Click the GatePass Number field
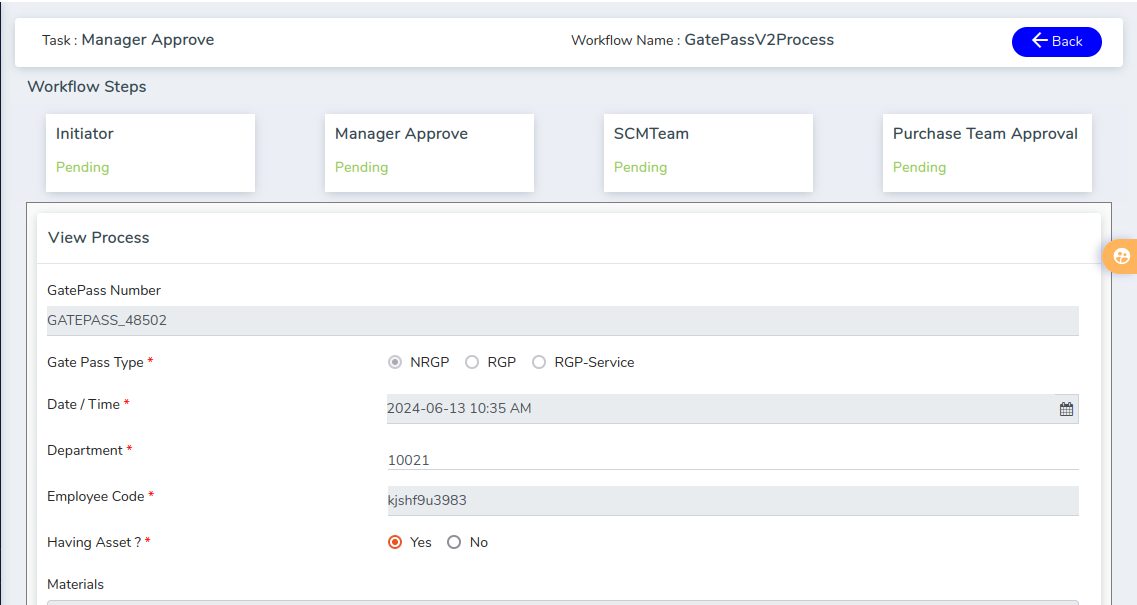Screen dimensions: 1137x605 [562, 321]
